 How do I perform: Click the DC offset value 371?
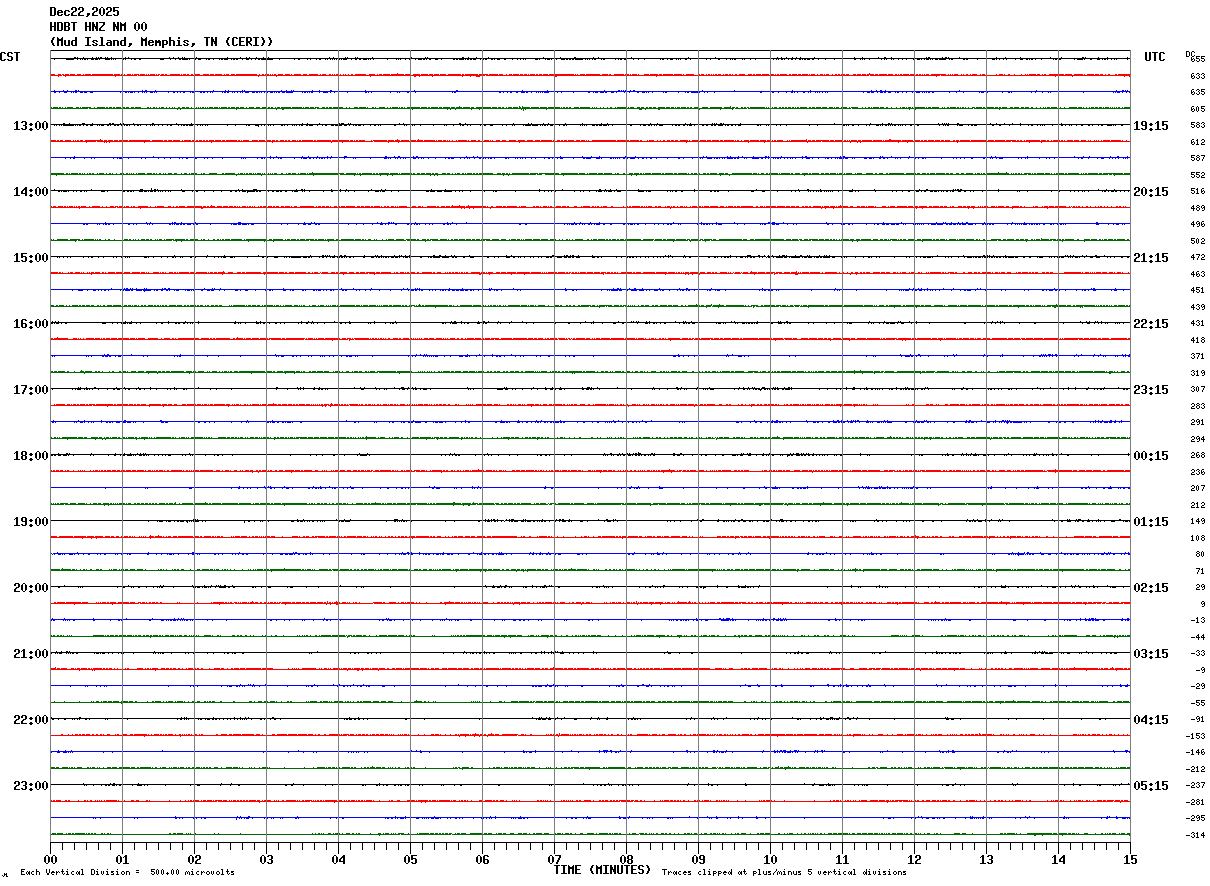pyautogui.click(x=1198, y=357)
